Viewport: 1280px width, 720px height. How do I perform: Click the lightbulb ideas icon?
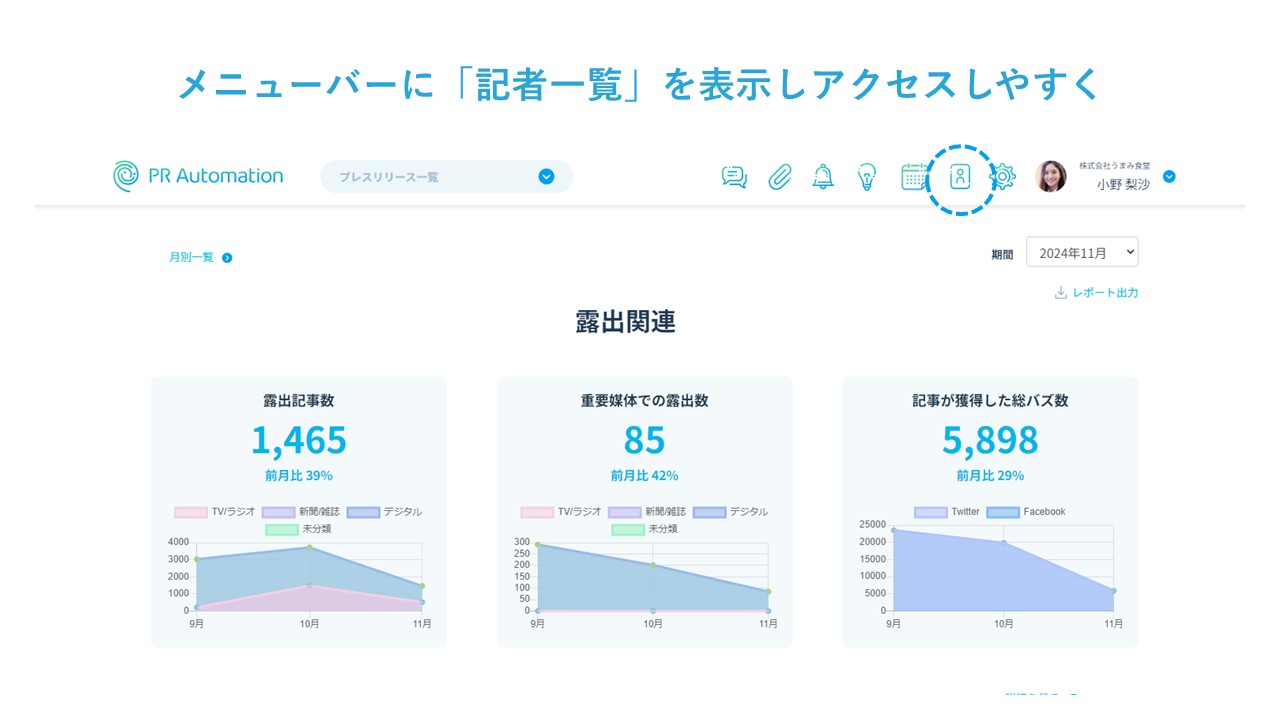pos(867,177)
